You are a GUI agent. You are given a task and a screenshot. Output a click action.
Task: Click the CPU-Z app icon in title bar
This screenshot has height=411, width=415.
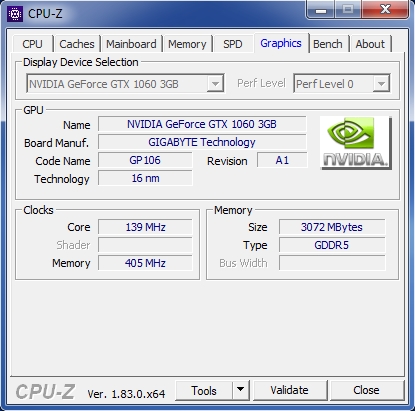pos(15,14)
